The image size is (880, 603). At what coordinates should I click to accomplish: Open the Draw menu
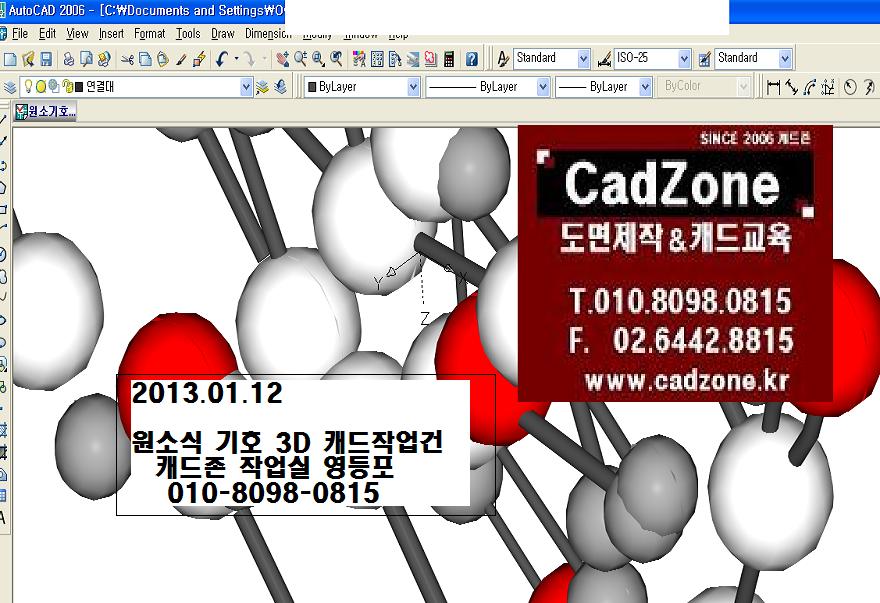pos(223,34)
